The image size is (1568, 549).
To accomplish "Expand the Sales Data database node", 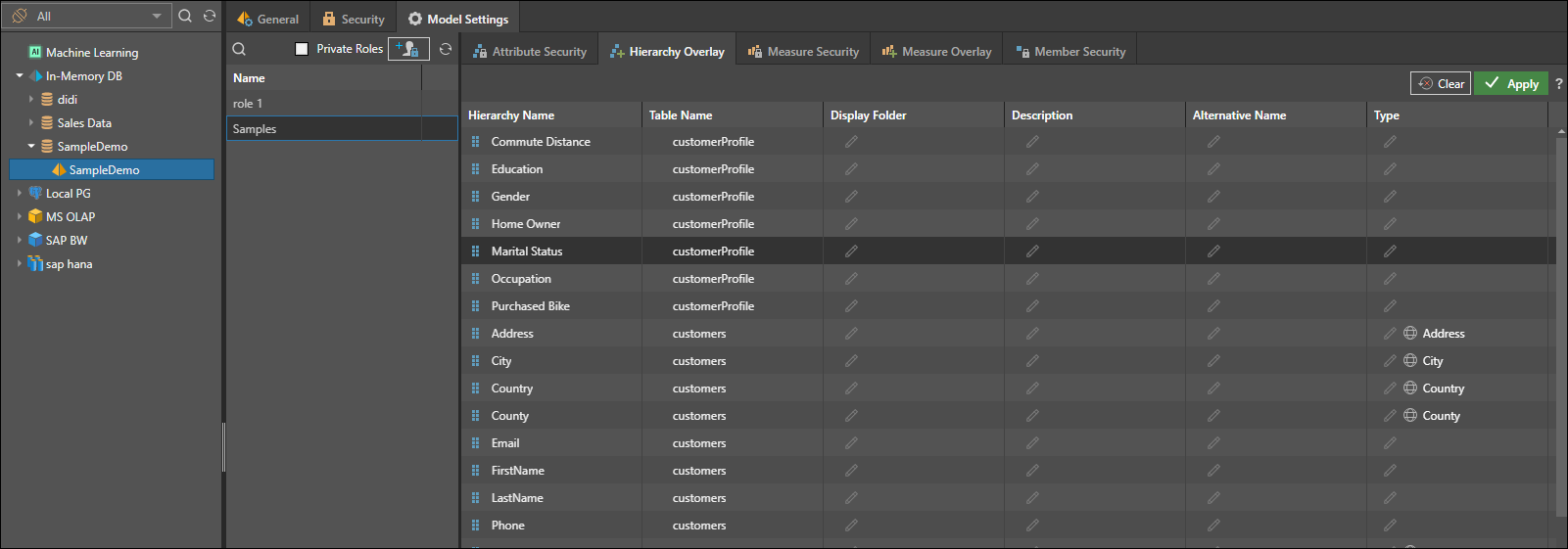I will (31, 123).
